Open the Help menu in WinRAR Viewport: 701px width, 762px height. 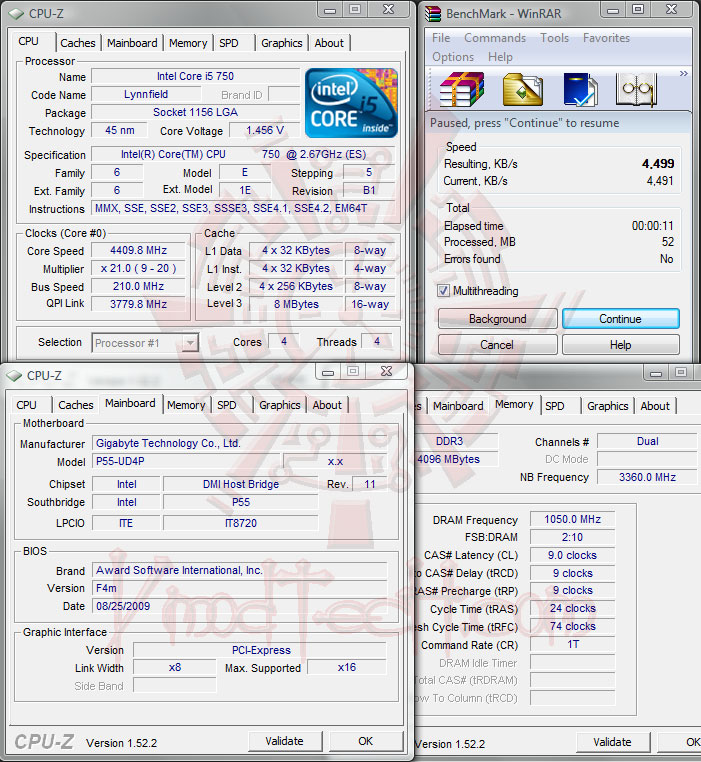[x=500, y=57]
